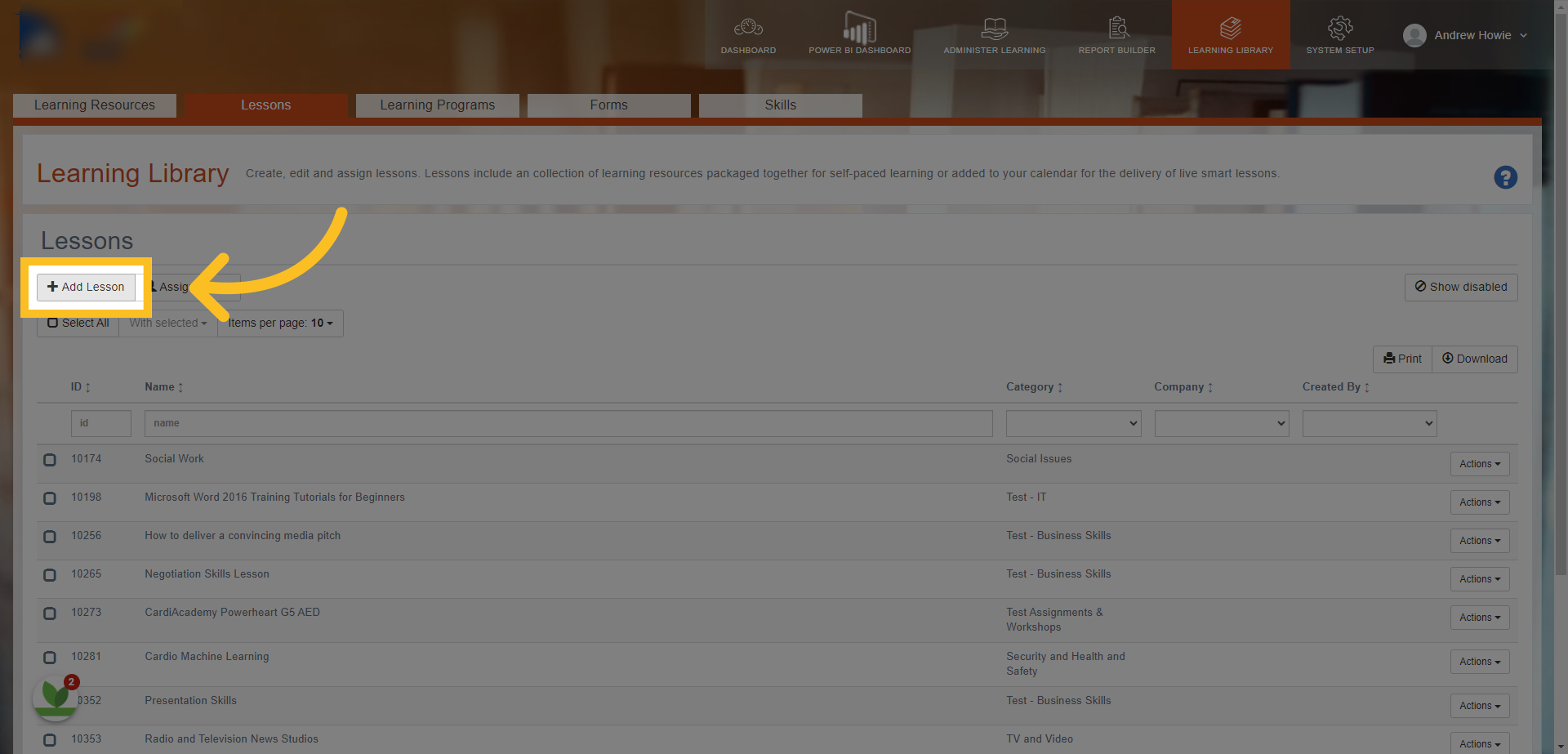The width and height of the screenshot is (1568, 754).
Task: Click the green plant chat widget icon
Action: [x=55, y=699]
